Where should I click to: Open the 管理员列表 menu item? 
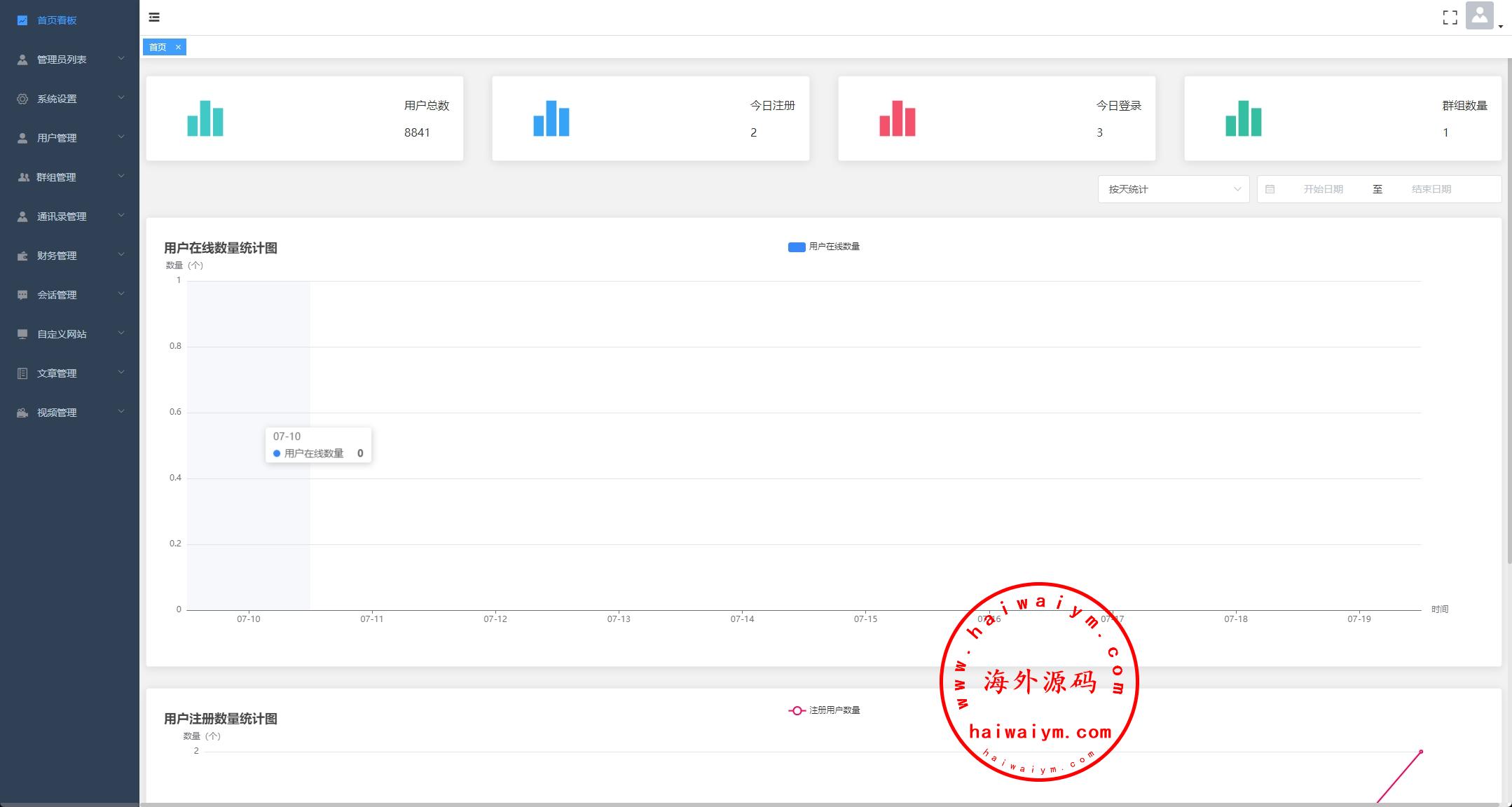point(62,60)
